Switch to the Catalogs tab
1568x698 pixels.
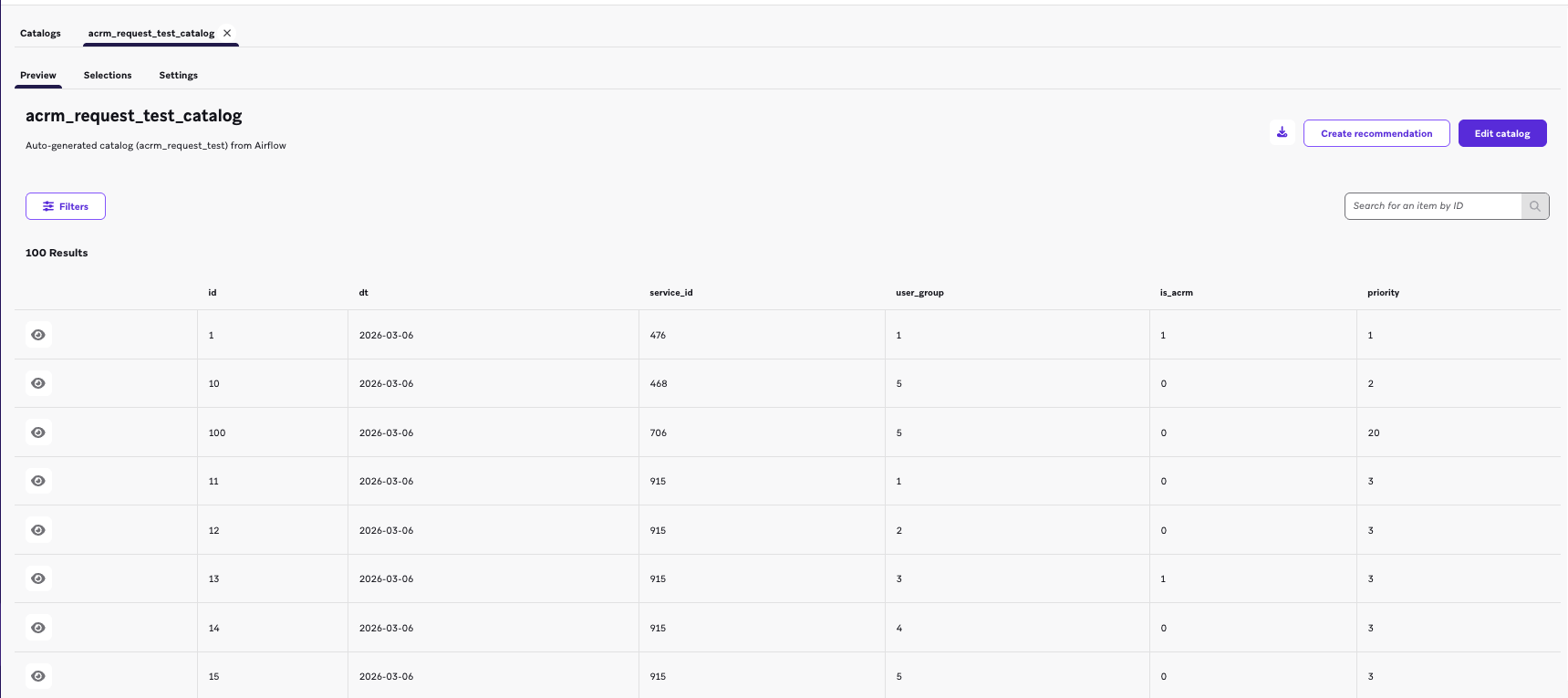pos(40,33)
